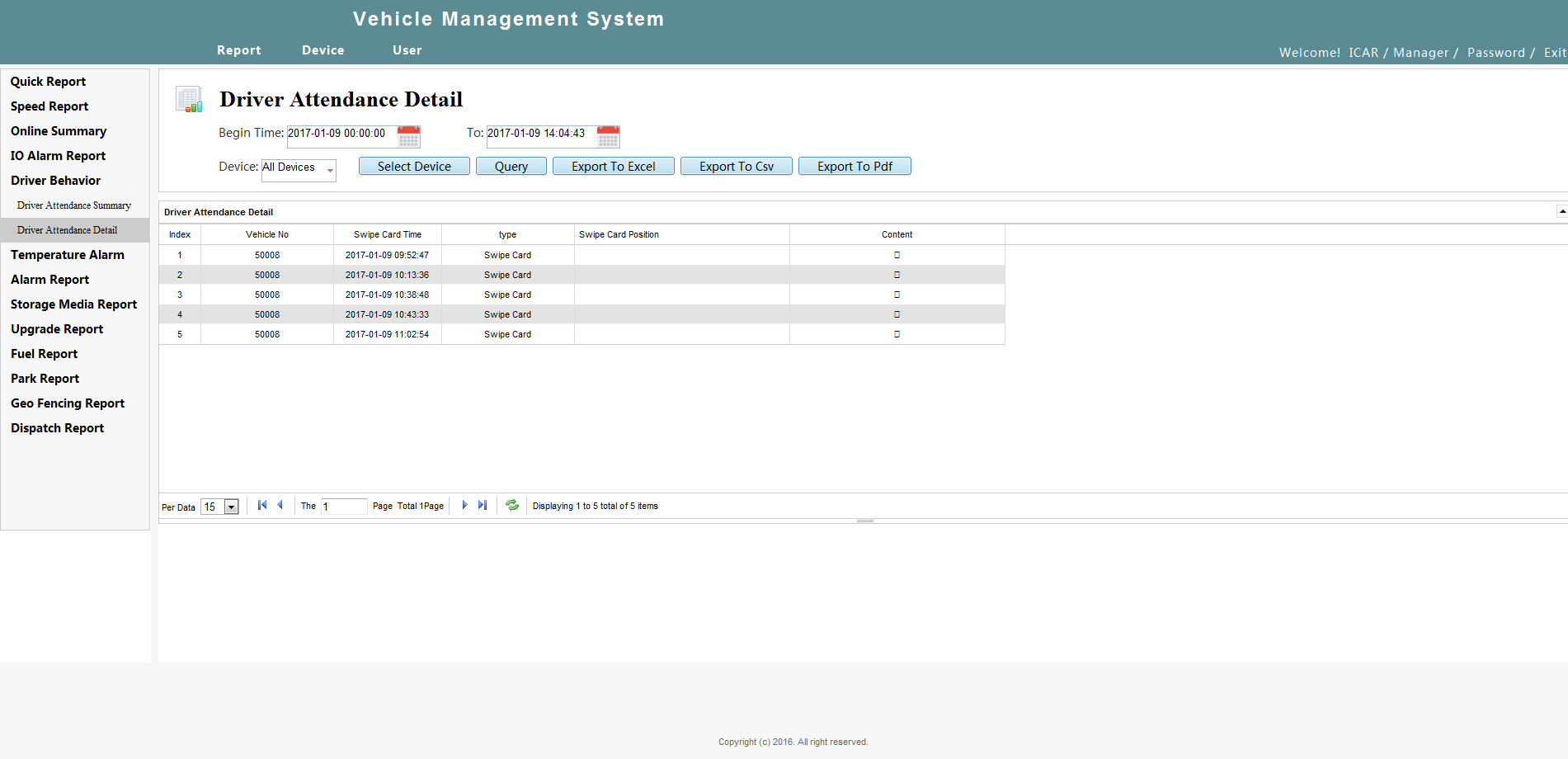Select Quick Report in the sidebar

coord(48,82)
